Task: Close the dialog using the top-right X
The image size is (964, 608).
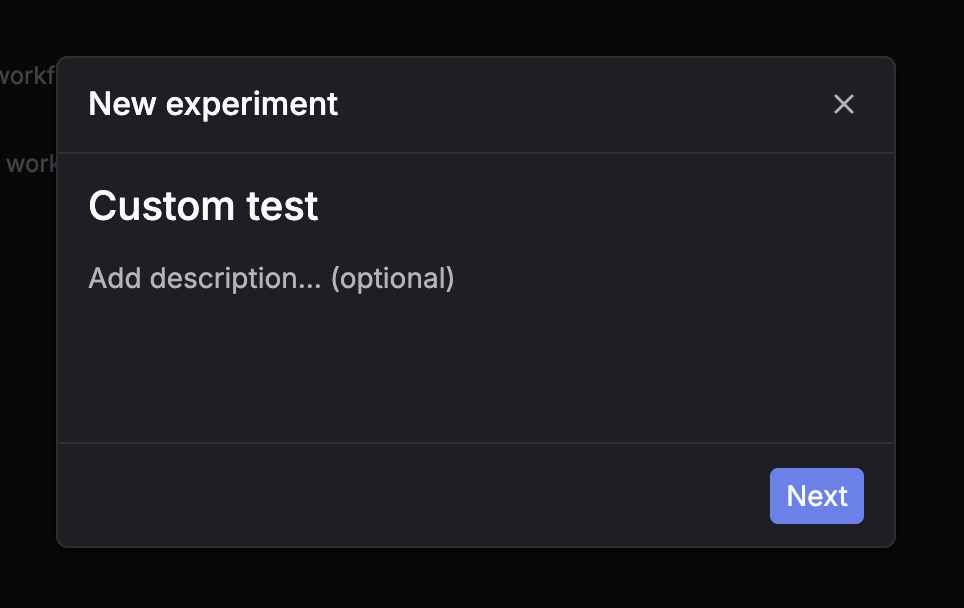Action: (843, 104)
